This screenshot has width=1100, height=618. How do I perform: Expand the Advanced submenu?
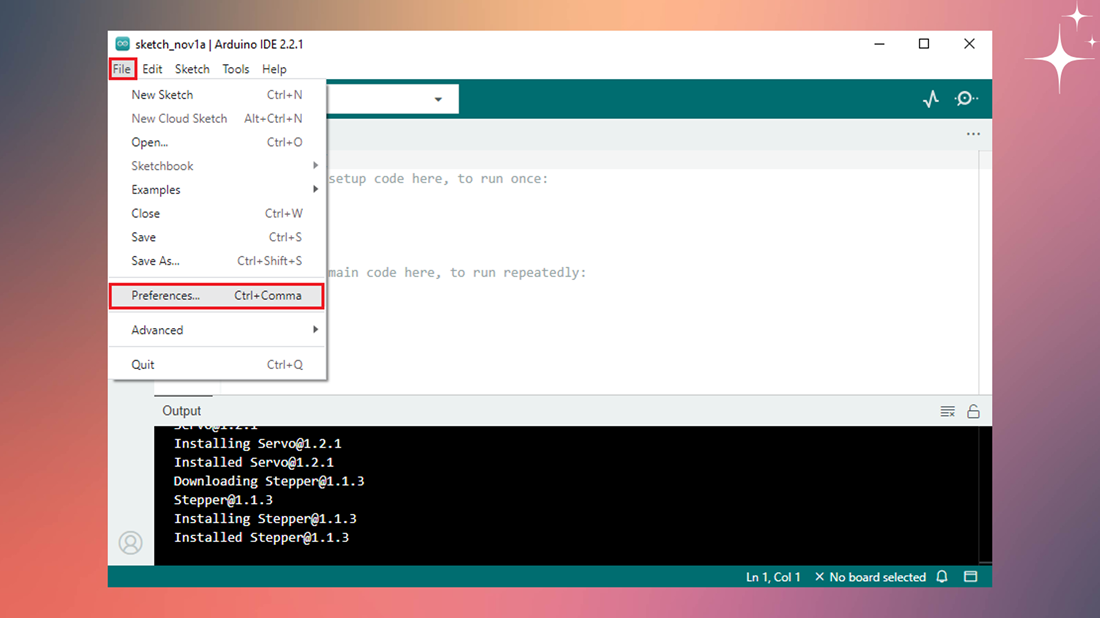point(217,330)
